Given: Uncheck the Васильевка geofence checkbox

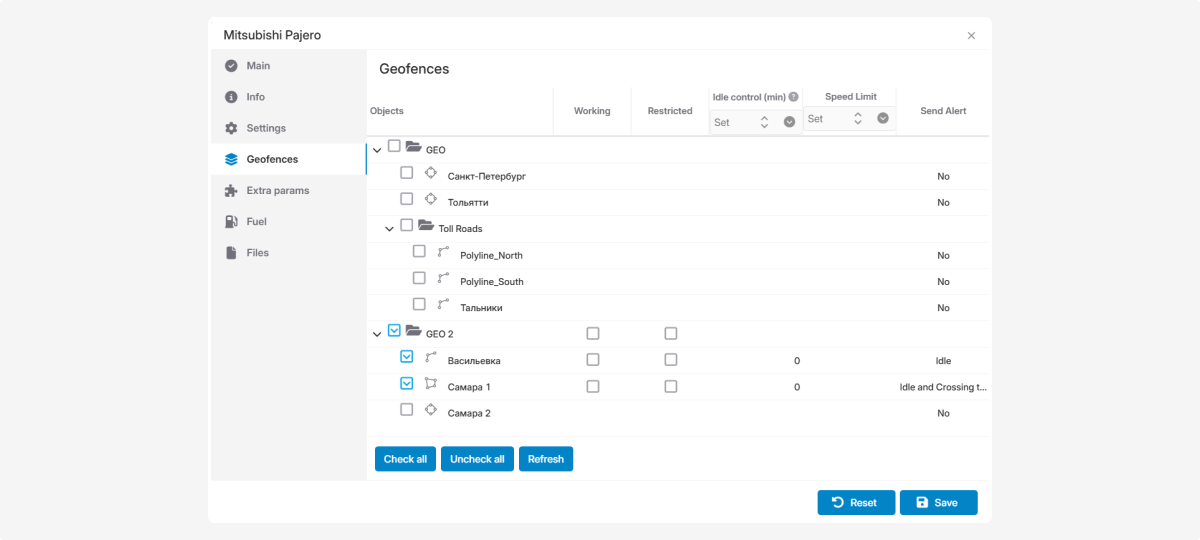Looking at the screenshot, I should tap(407, 357).
